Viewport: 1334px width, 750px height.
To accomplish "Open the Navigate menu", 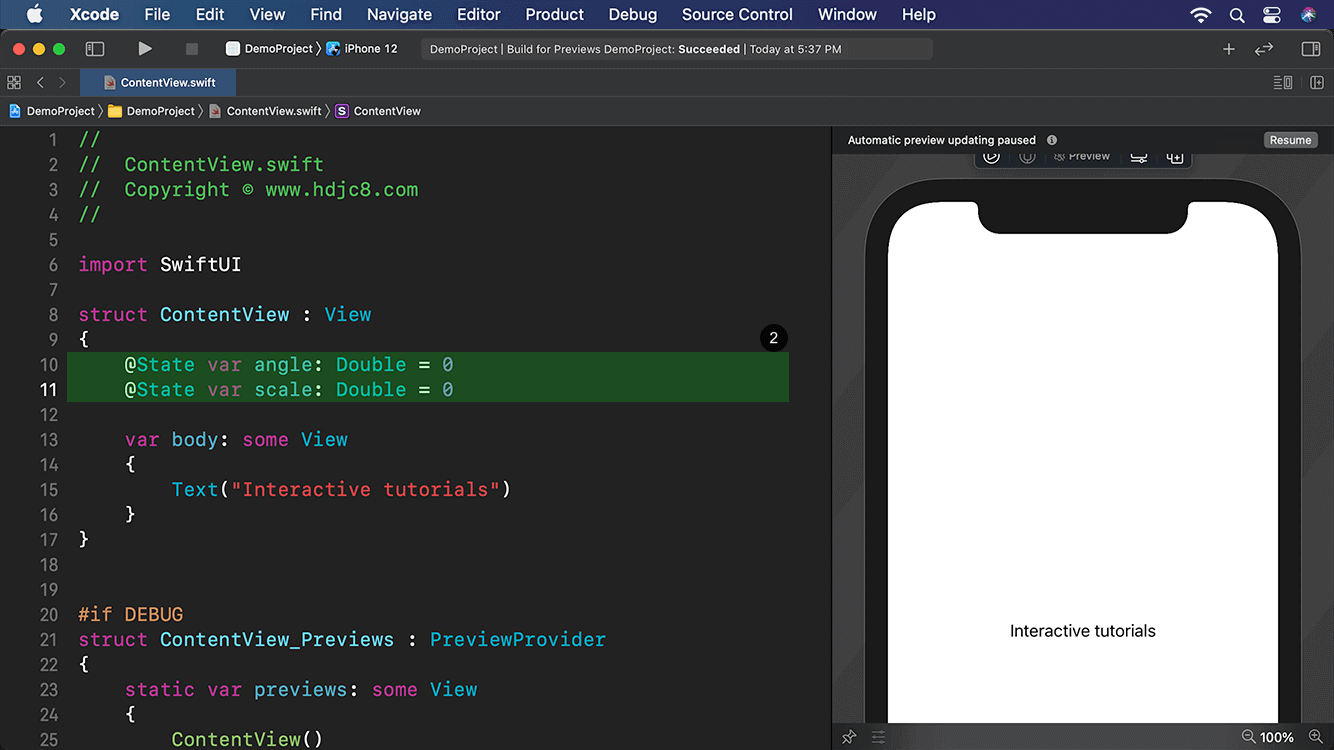I will coord(399,14).
